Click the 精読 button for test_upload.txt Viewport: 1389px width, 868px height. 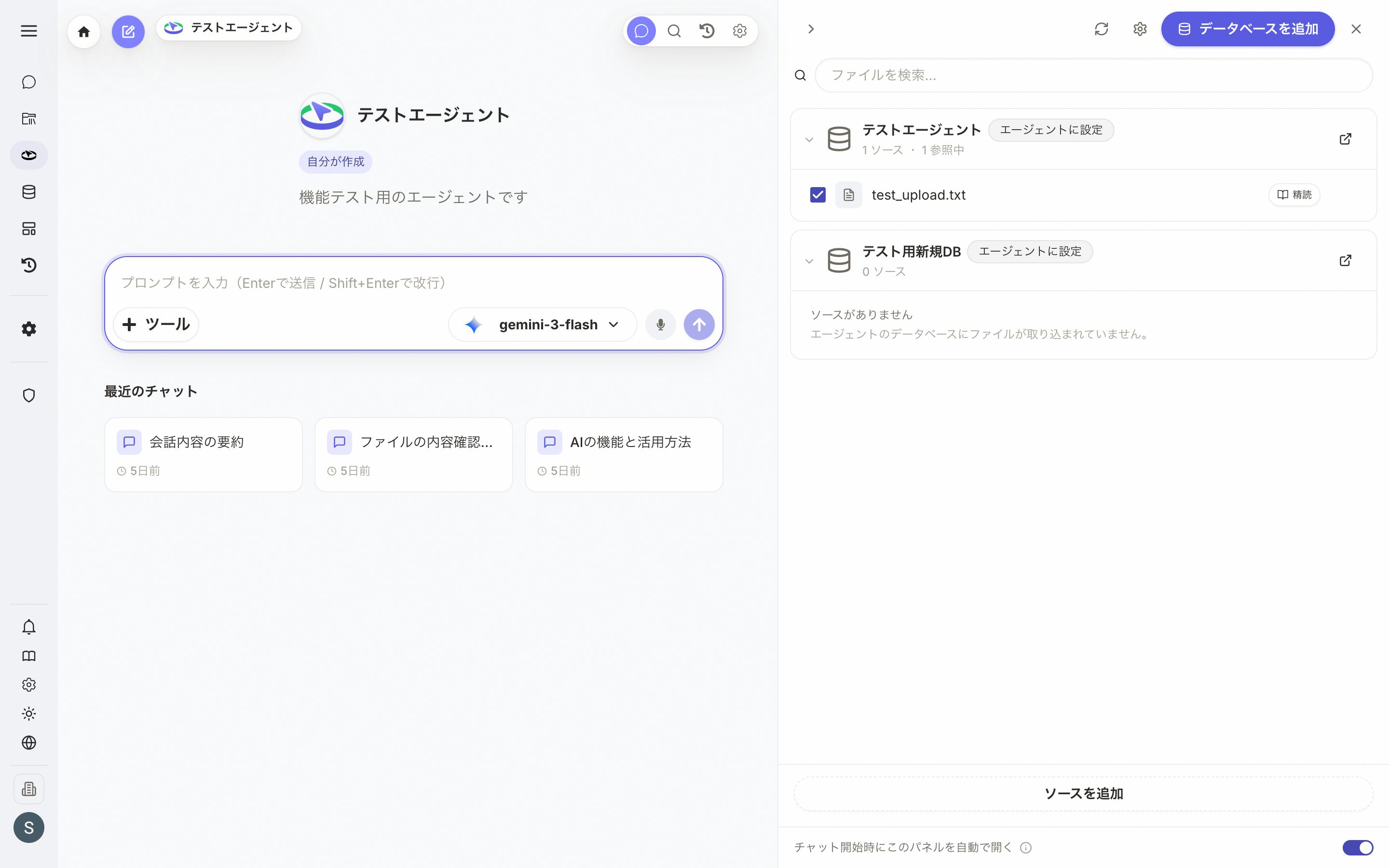tap(1294, 195)
